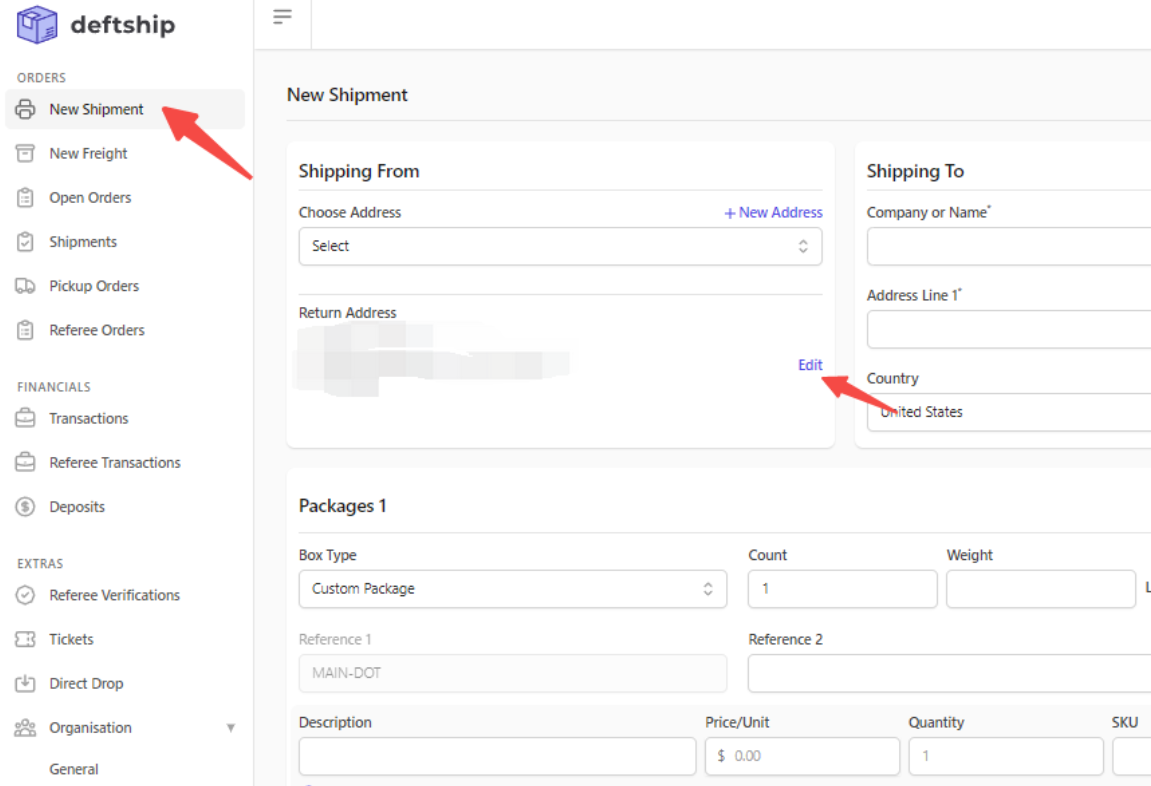Edit the Return Address

(810, 365)
